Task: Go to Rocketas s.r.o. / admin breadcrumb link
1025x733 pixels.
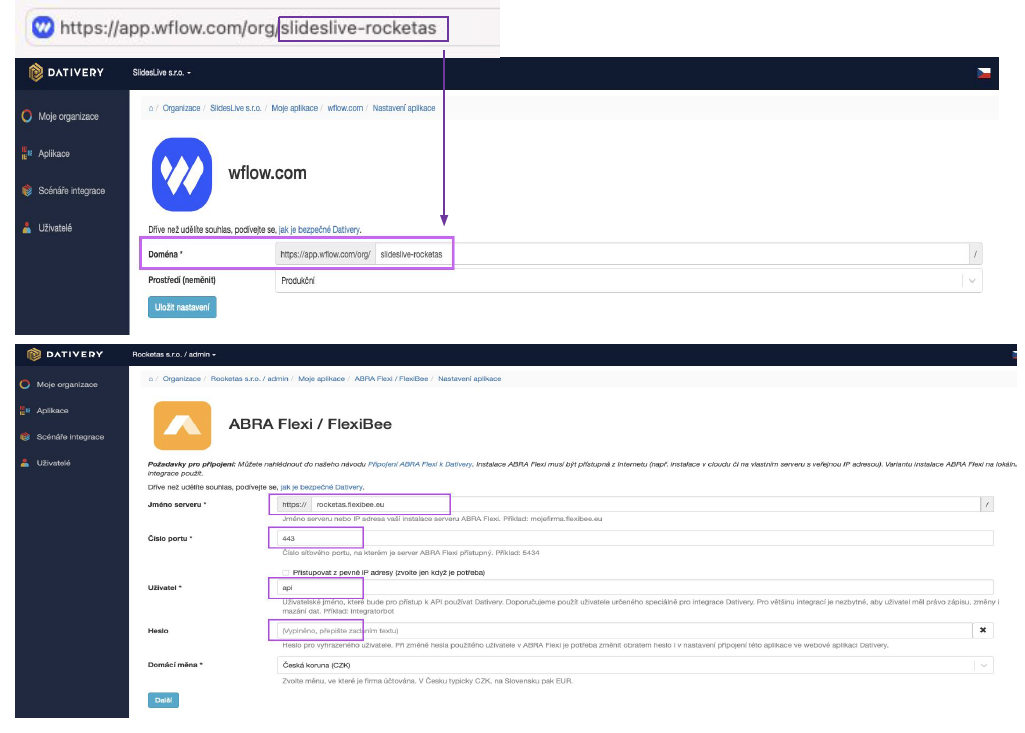Action: coord(249,379)
